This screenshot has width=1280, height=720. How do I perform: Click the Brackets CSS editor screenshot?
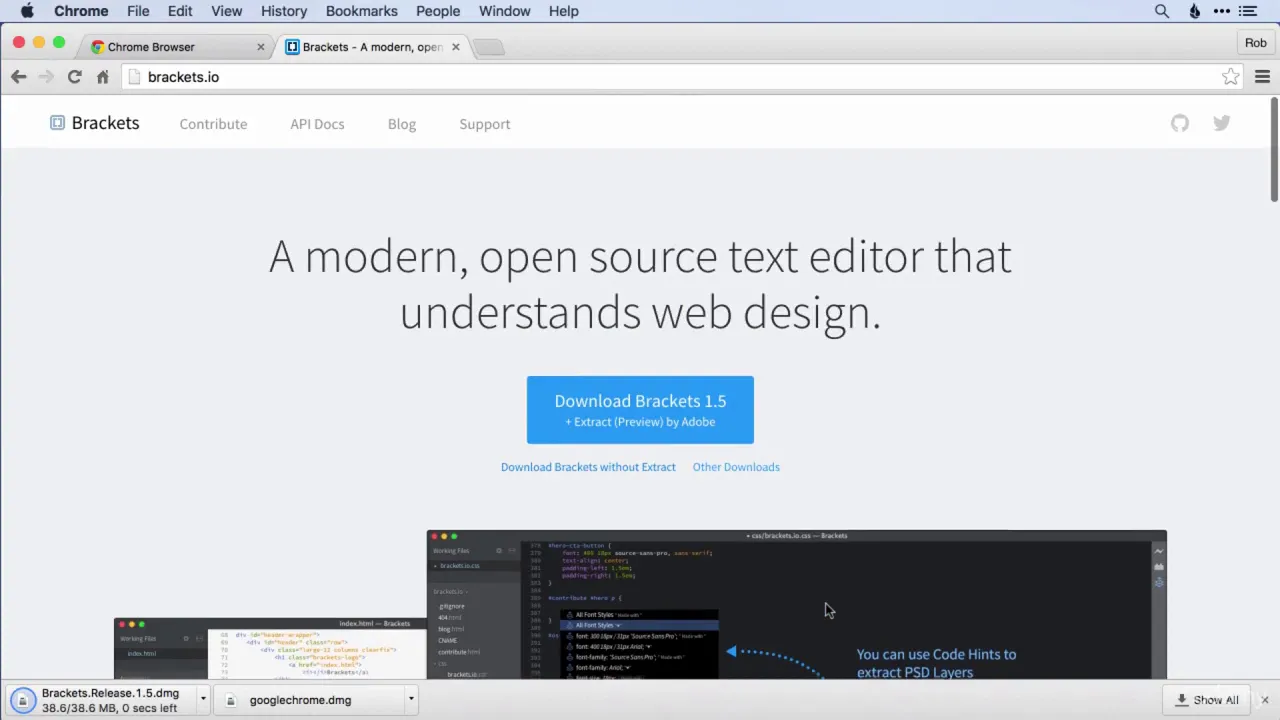tap(796, 604)
